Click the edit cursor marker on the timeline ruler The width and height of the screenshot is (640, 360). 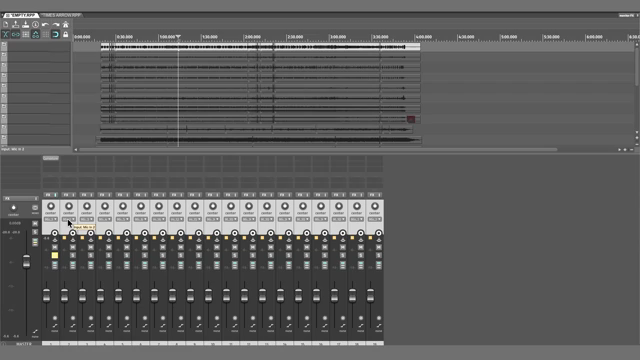[178, 37]
